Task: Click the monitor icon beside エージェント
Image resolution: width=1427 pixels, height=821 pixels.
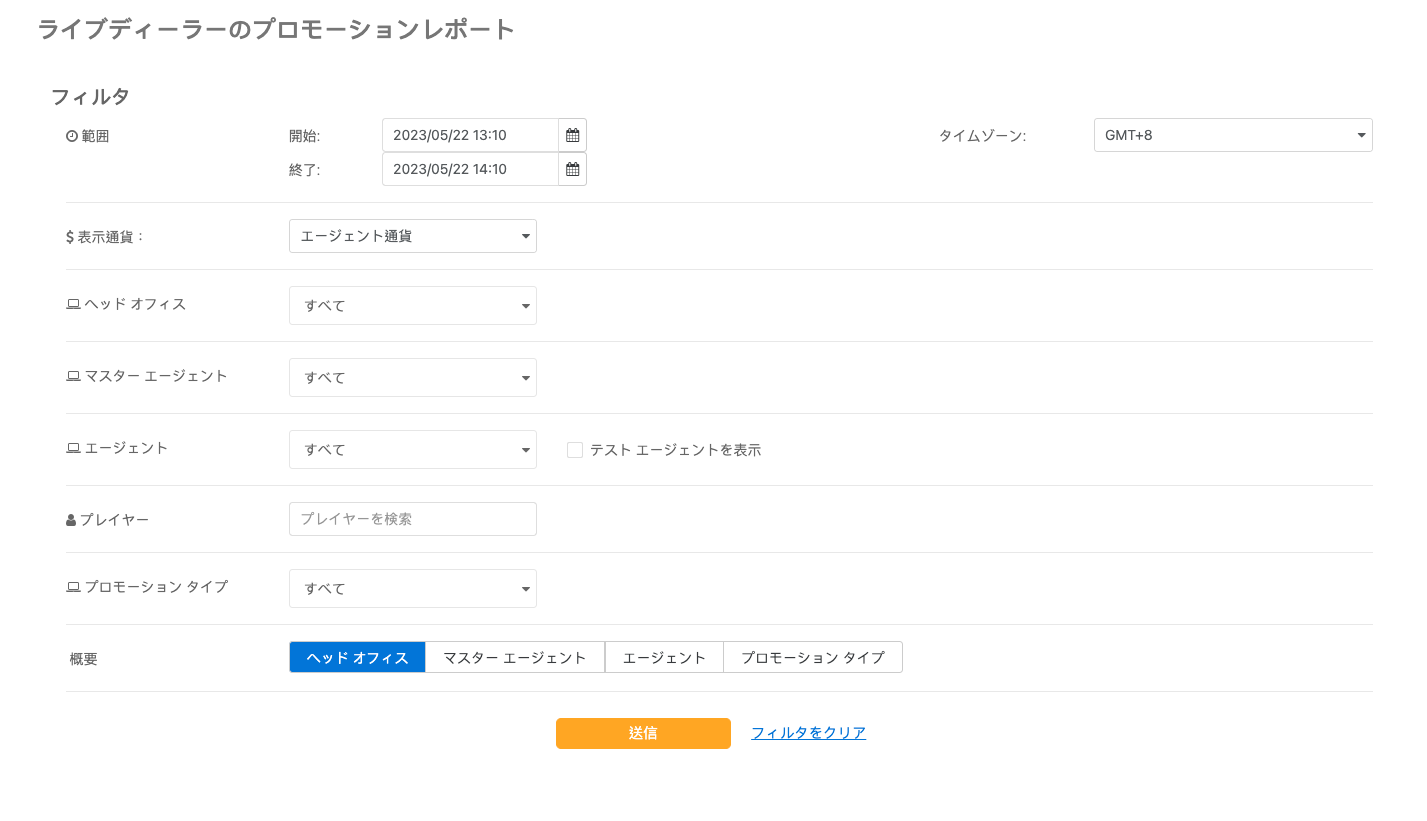Action: [72, 448]
